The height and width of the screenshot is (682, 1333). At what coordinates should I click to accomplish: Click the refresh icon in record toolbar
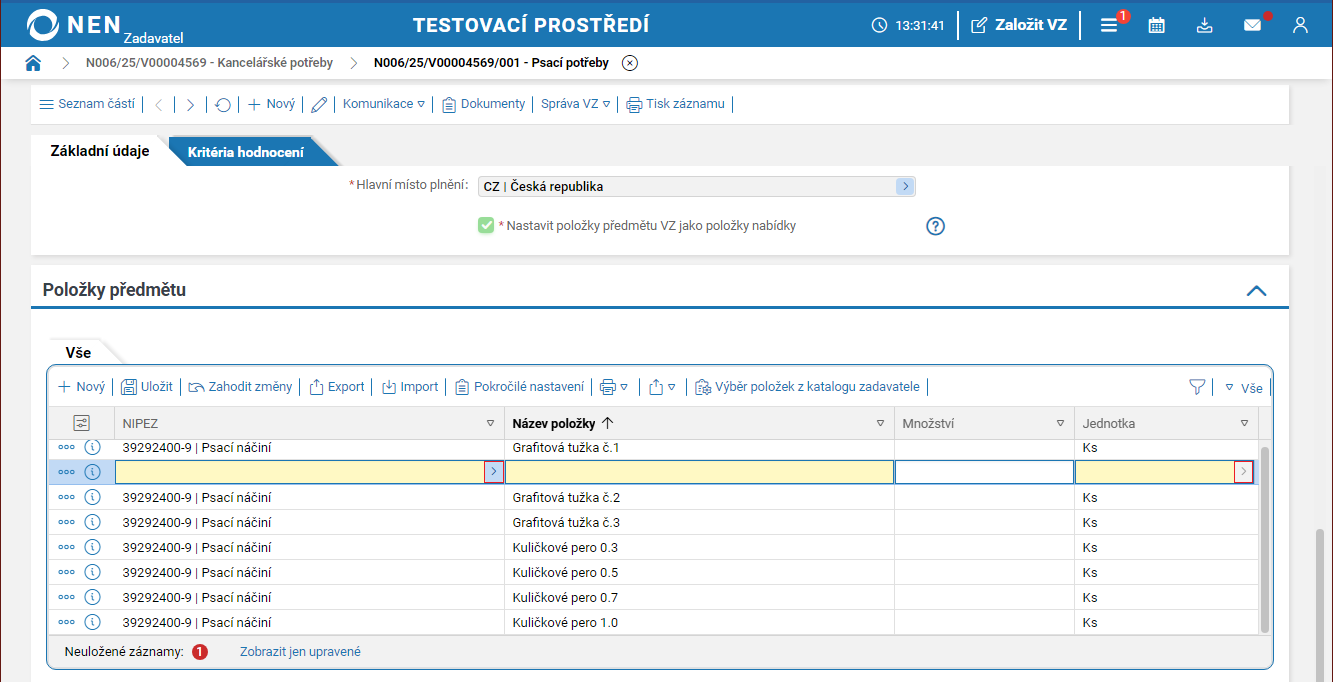point(223,104)
